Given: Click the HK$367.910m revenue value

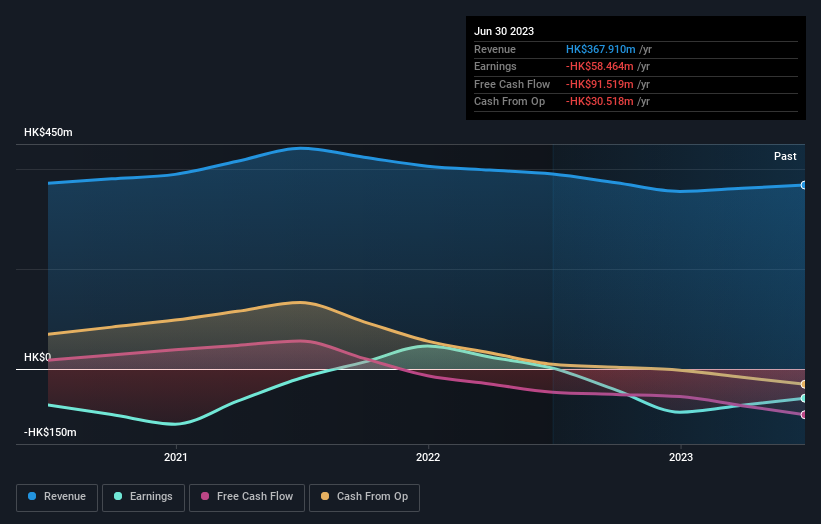Looking at the screenshot, I should click(x=601, y=49).
